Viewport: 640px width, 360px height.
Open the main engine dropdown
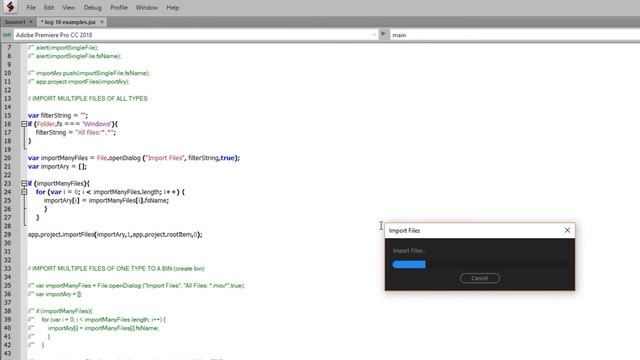point(515,35)
